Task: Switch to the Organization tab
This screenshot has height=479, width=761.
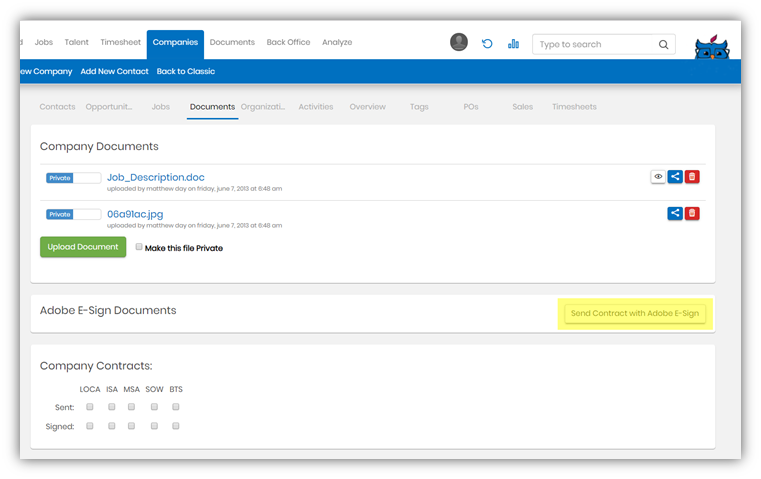Action: 263,107
